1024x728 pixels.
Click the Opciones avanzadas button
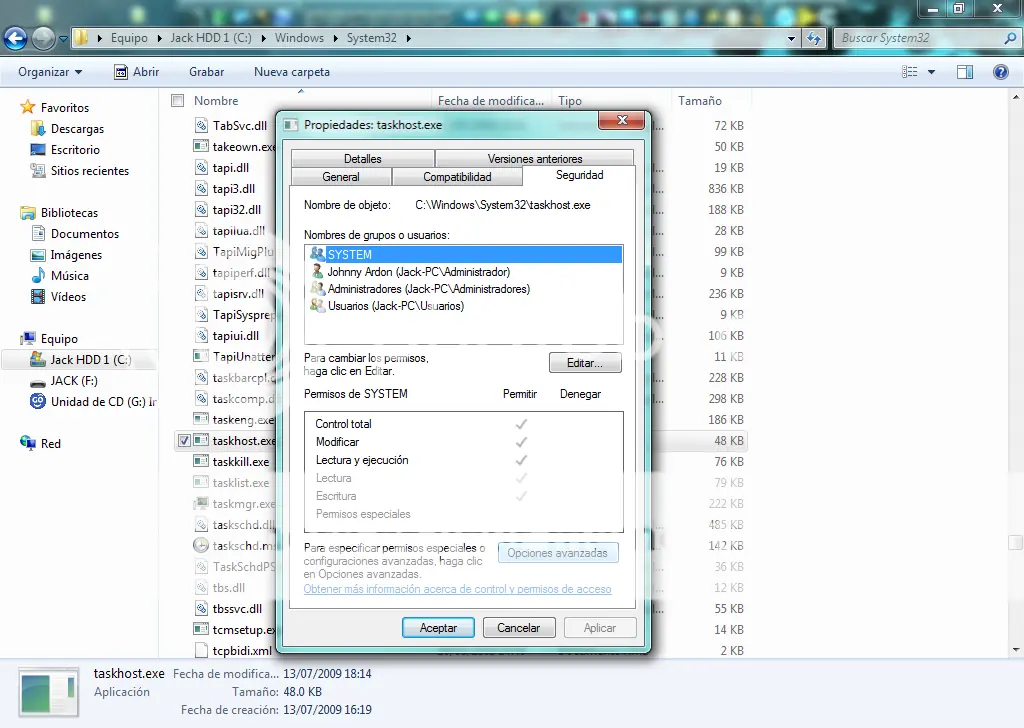[558, 553]
